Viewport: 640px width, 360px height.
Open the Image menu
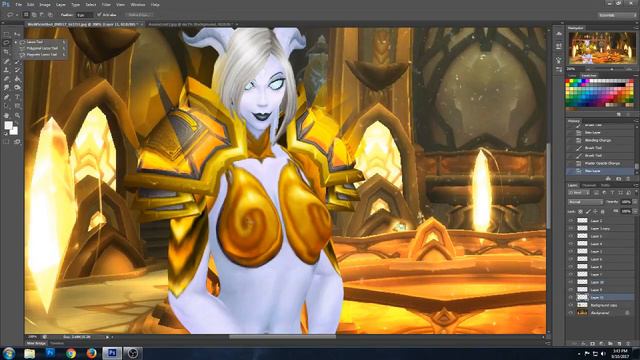(x=45, y=4)
